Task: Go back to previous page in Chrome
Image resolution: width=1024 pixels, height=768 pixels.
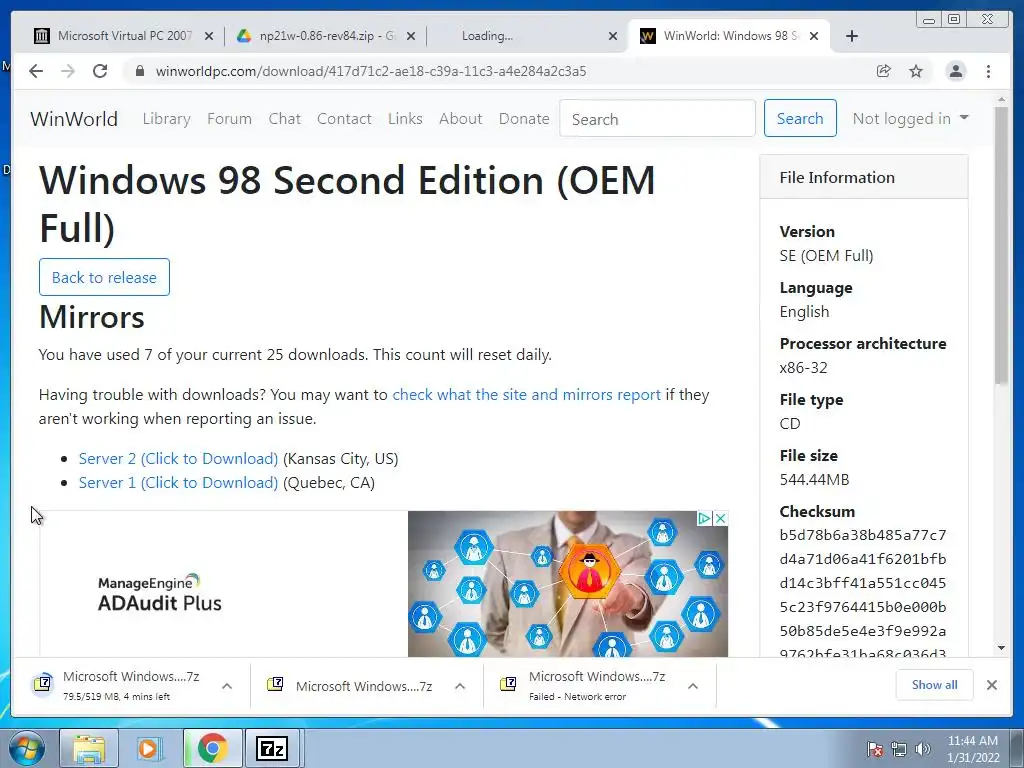Action: tap(36, 71)
